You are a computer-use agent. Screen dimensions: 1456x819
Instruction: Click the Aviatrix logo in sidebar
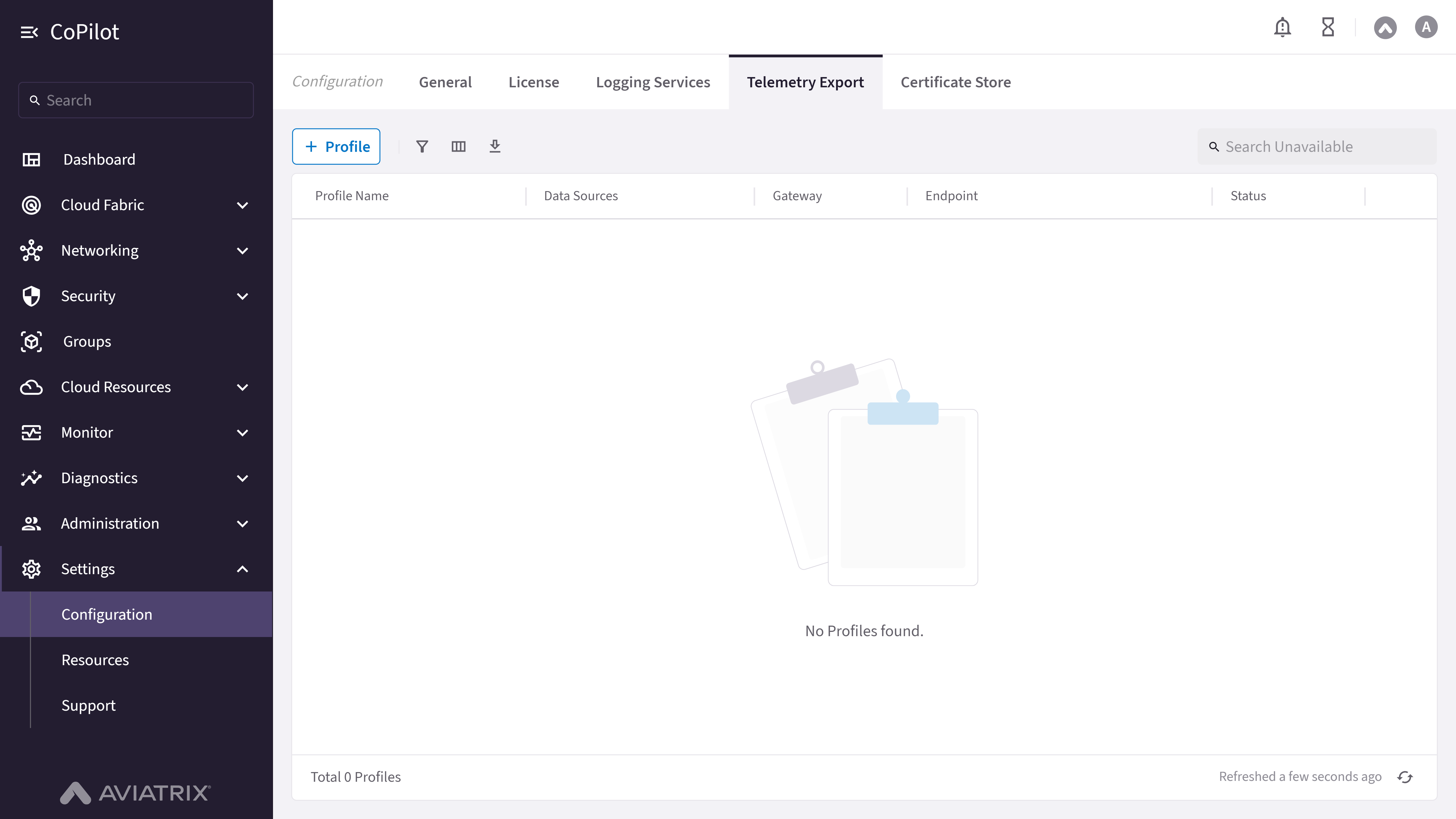(x=136, y=793)
